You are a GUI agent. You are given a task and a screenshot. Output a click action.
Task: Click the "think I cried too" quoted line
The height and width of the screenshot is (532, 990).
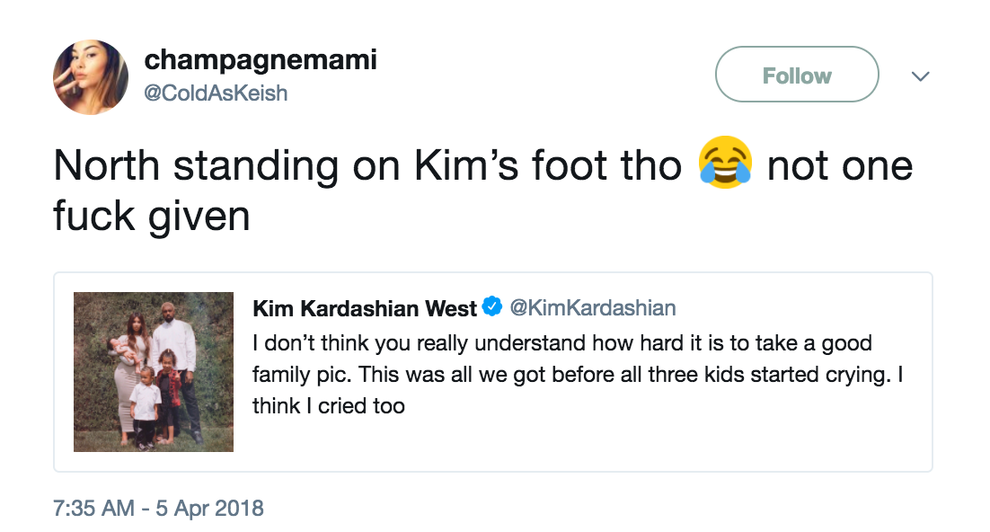click(x=328, y=407)
